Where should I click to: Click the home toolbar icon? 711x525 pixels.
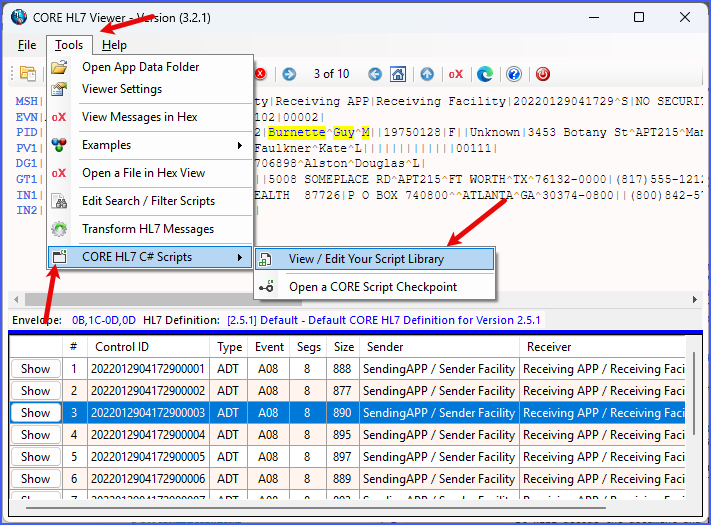[398, 74]
